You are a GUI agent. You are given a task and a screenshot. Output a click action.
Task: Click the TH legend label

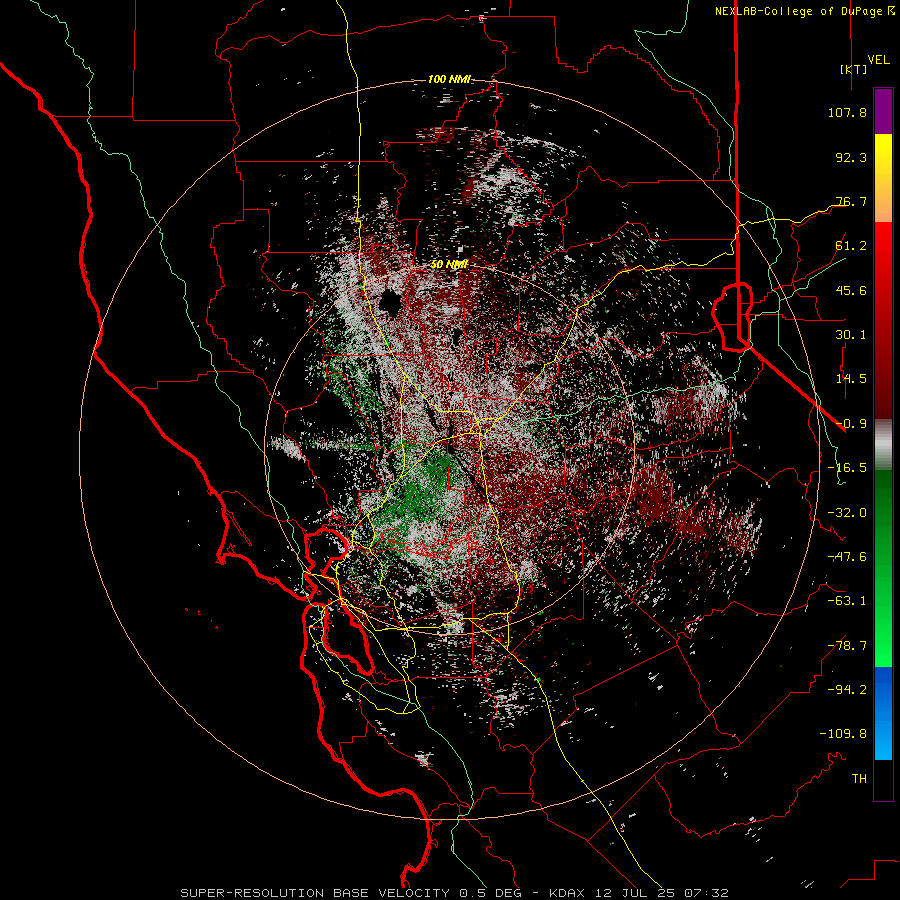(x=859, y=779)
